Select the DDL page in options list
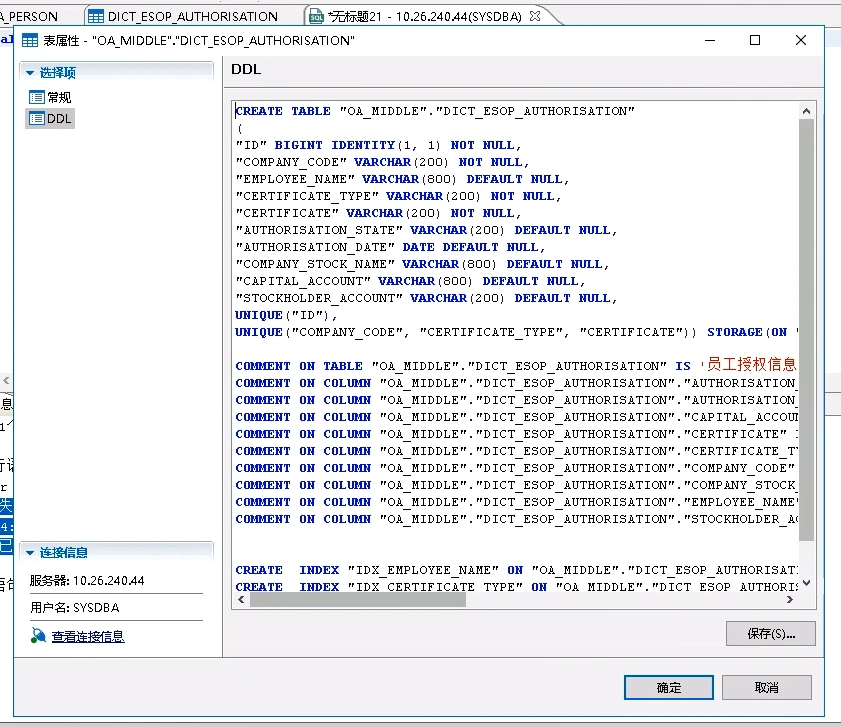841x727 pixels. [59, 119]
